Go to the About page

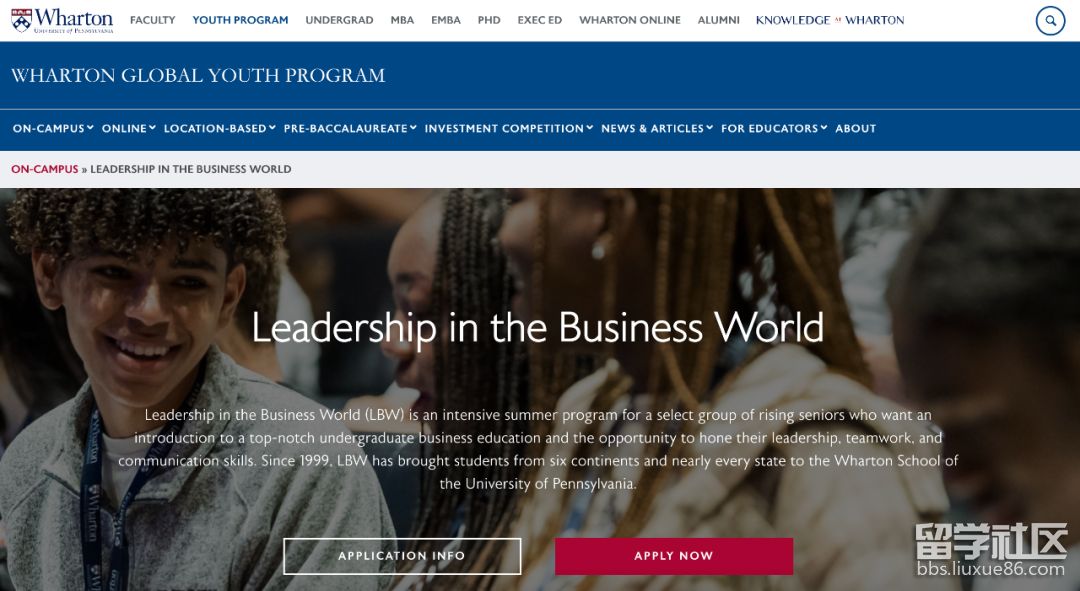click(855, 128)
